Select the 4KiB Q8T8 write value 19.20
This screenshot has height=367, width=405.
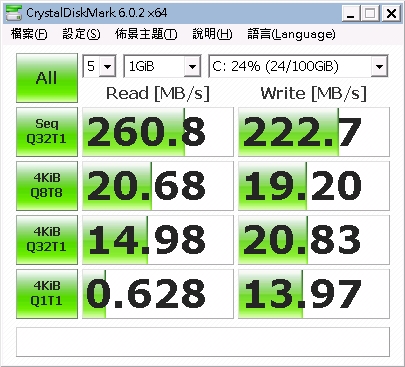click(314, 186)
